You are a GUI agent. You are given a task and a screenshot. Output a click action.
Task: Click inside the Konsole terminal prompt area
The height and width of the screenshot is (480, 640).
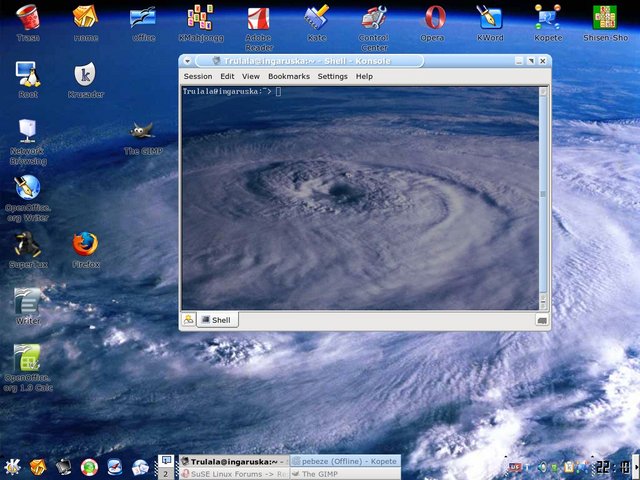pos(360,198)
